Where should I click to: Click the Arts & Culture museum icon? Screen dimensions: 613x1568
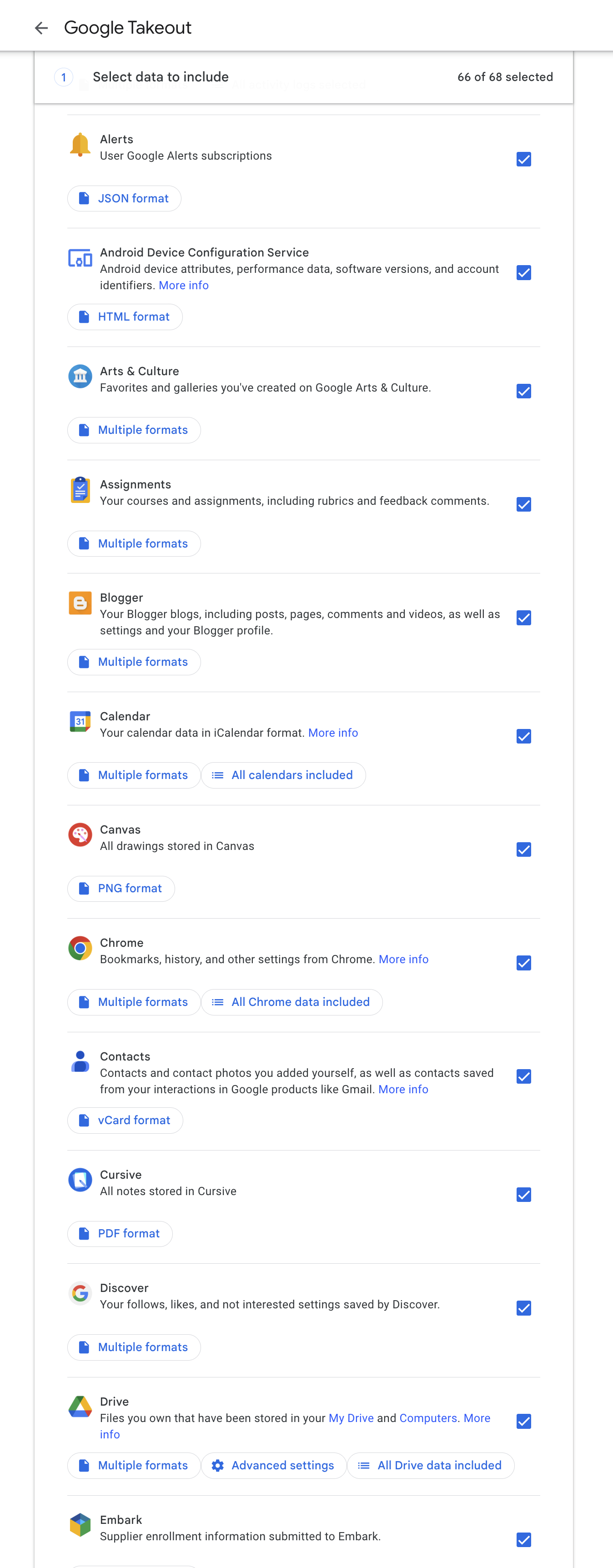pos(80,376)
